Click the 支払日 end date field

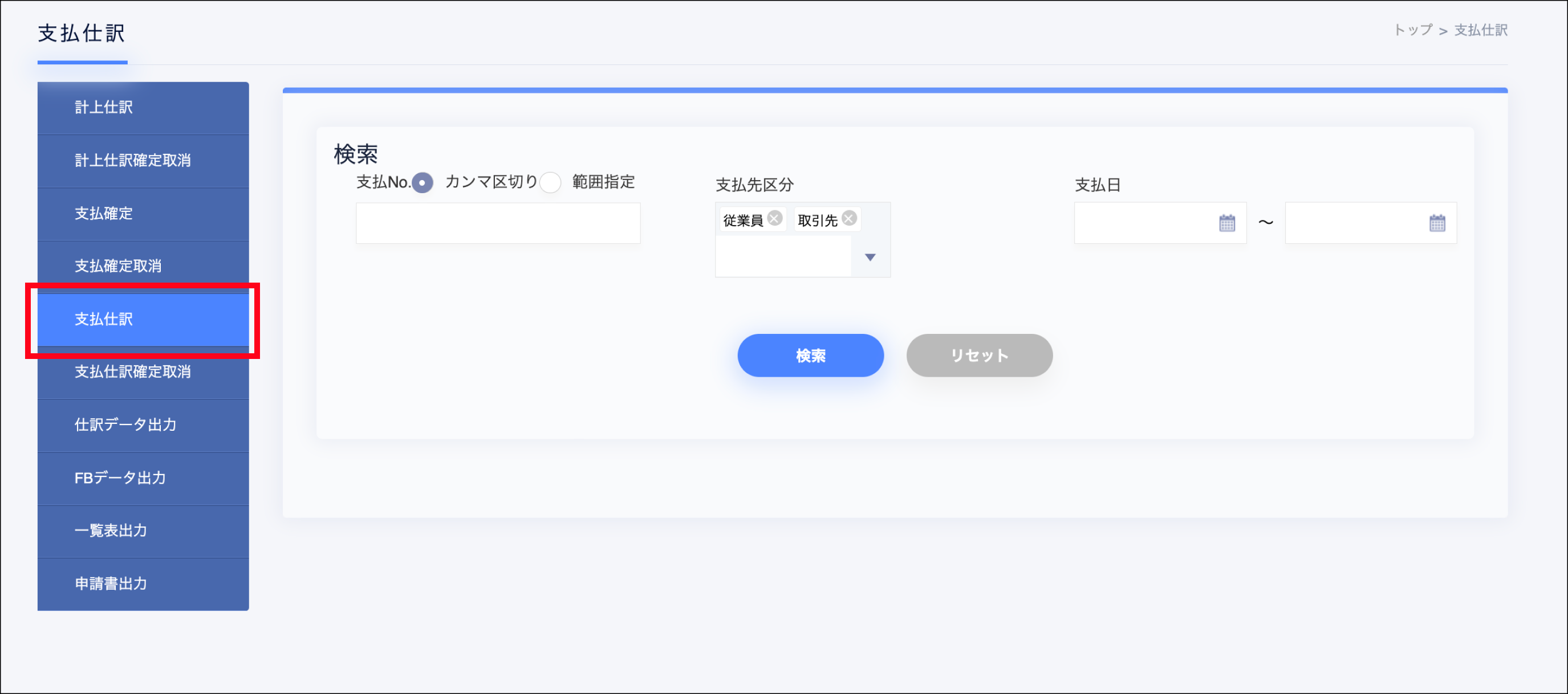point(1371,223)
